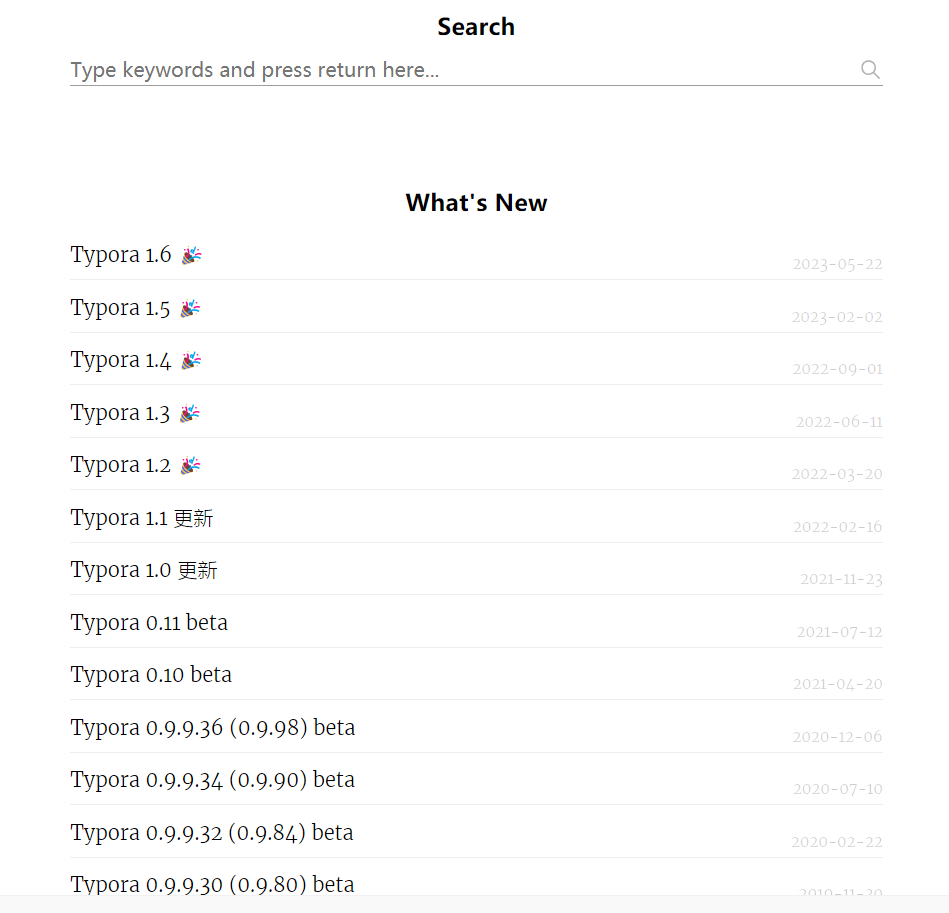The image size is (949, 913).
Task: Open Typora 0.9.9.30 (0.9.80) beta entry
Action: (212, 884)
